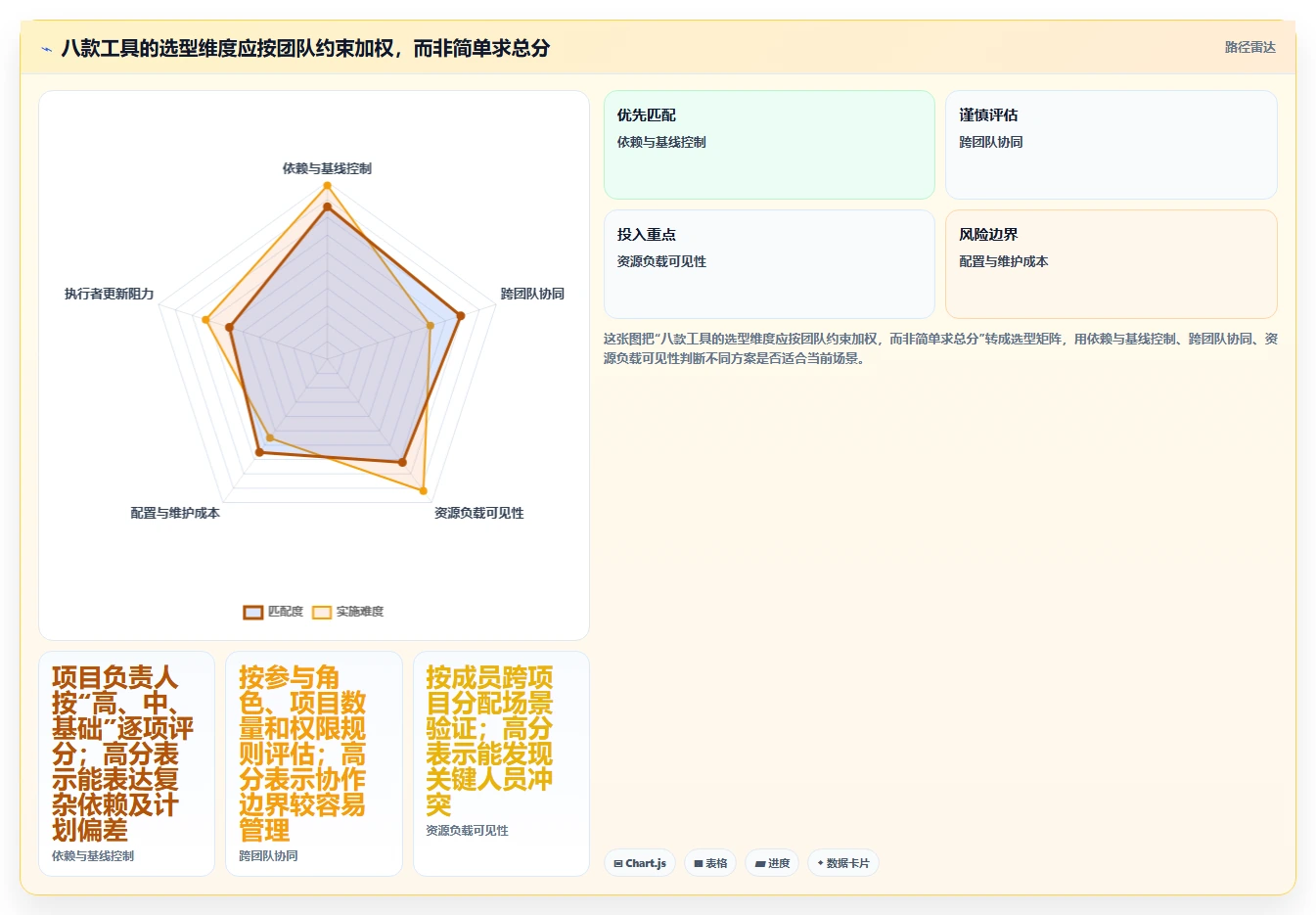Click brown 匹配度 point on 执行者更新阻力 axis
The height and width of the screenshot is (915, 1316).
pyautogui.click(x=229, y=328)
